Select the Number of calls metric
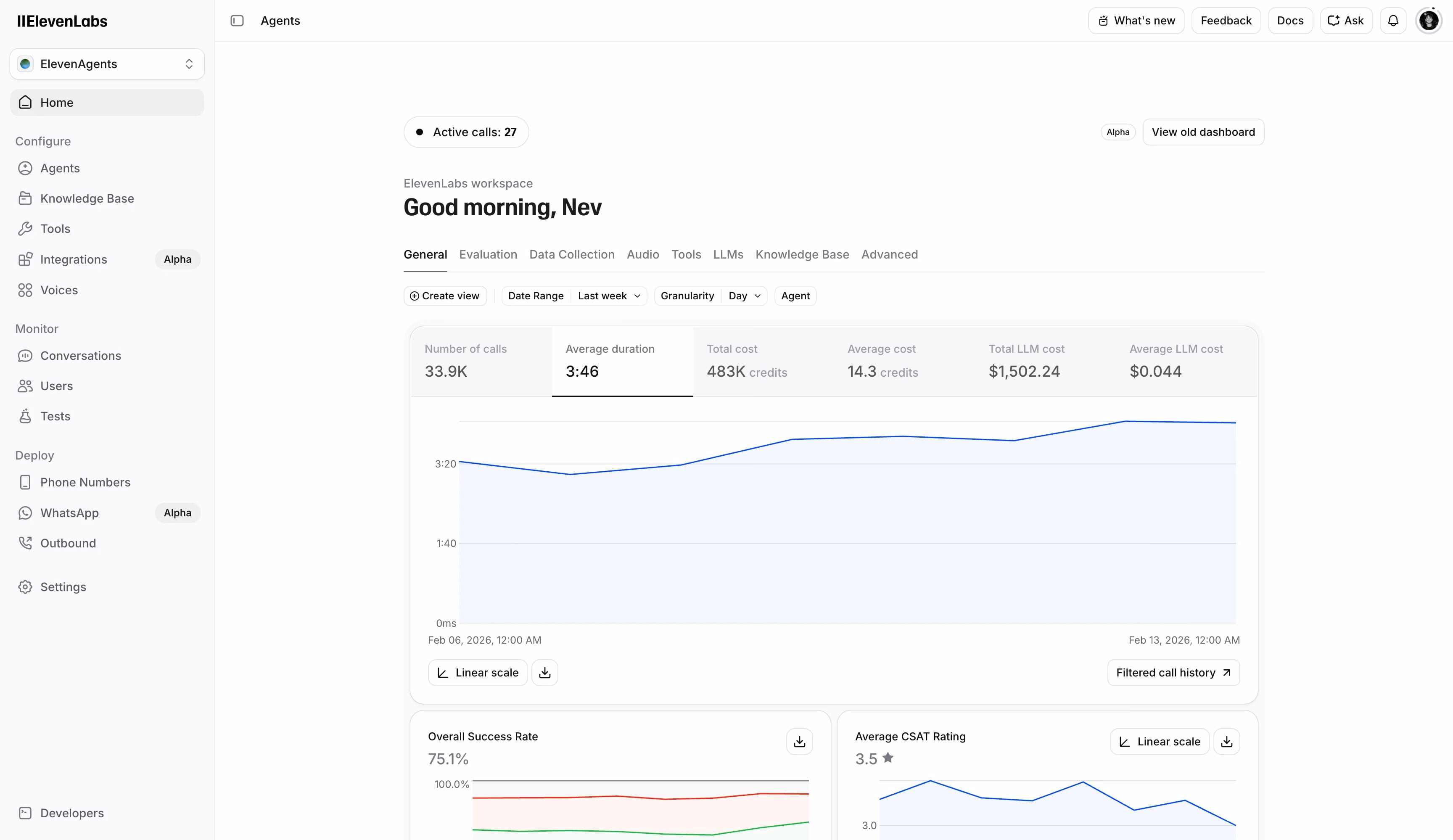The height and width of the screenshot is (840, 1453). tap(481, 361)
